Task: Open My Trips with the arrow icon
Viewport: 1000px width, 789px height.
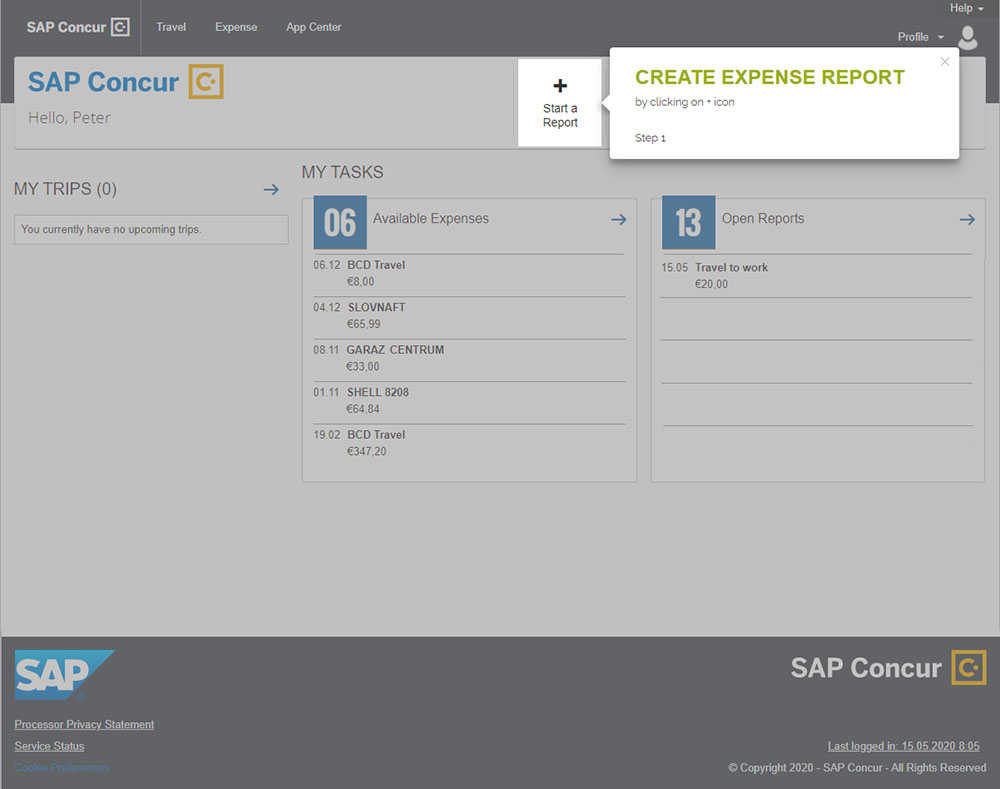Action: tap(271, 189)
